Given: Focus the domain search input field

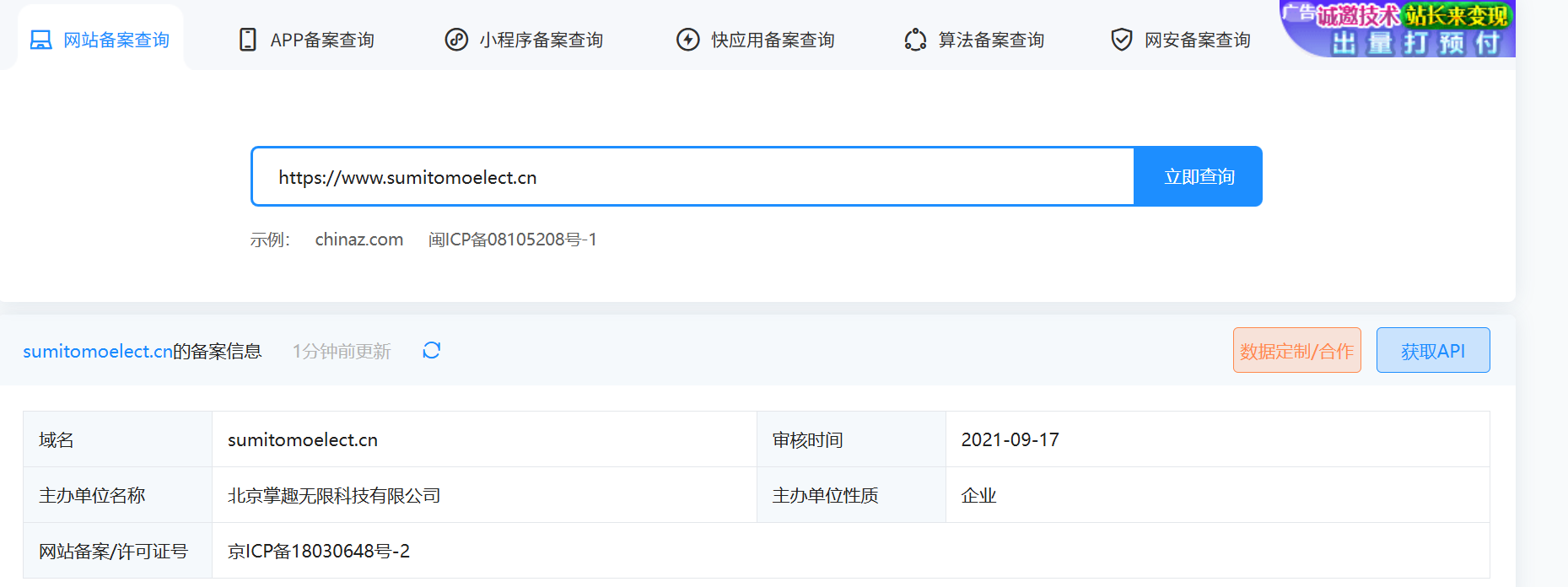Looking at the screenshot, I should 693,176.
